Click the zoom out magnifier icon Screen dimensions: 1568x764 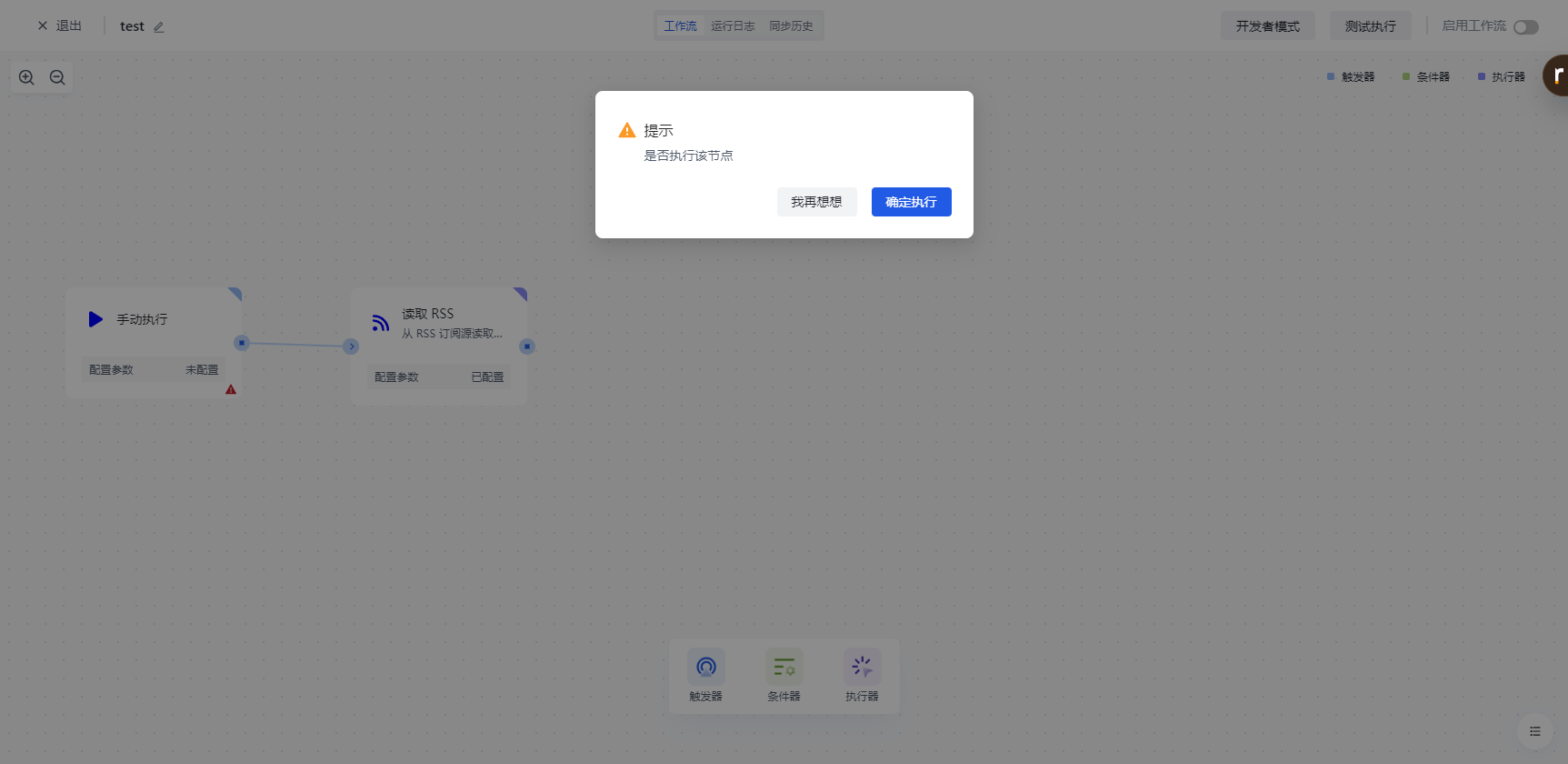coord(57,77)
